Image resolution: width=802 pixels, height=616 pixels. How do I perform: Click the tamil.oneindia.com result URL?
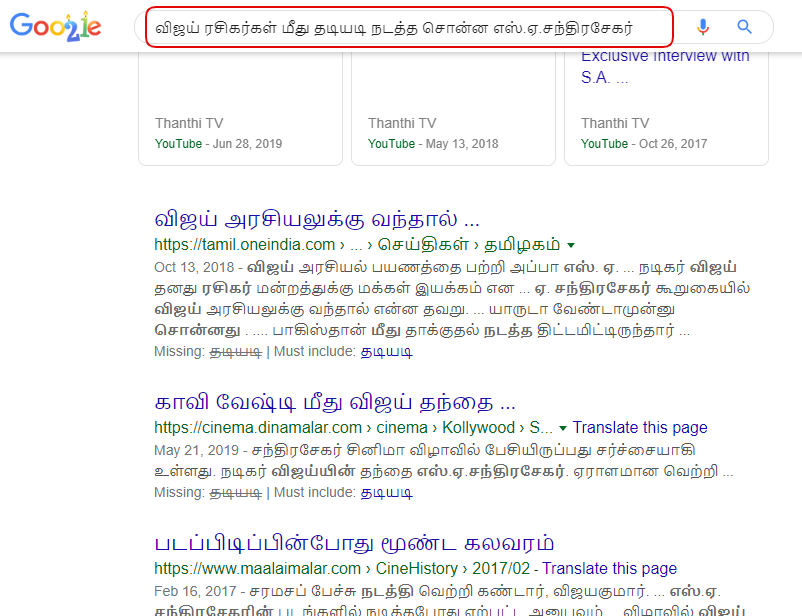[357, 245]
